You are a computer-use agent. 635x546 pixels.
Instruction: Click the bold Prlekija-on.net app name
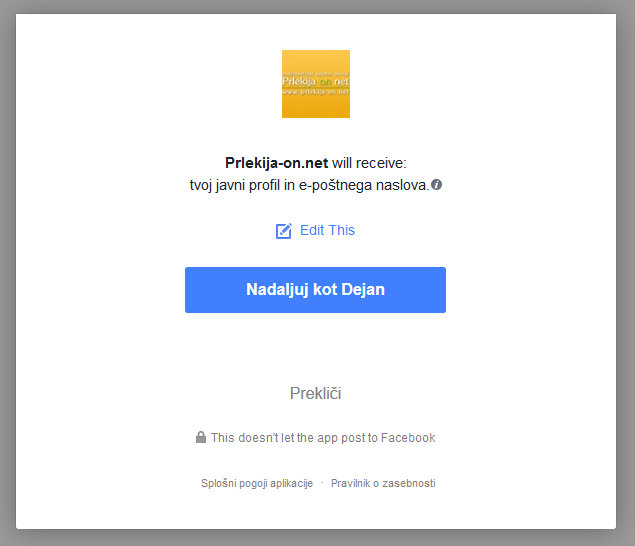tap(276, 163)
